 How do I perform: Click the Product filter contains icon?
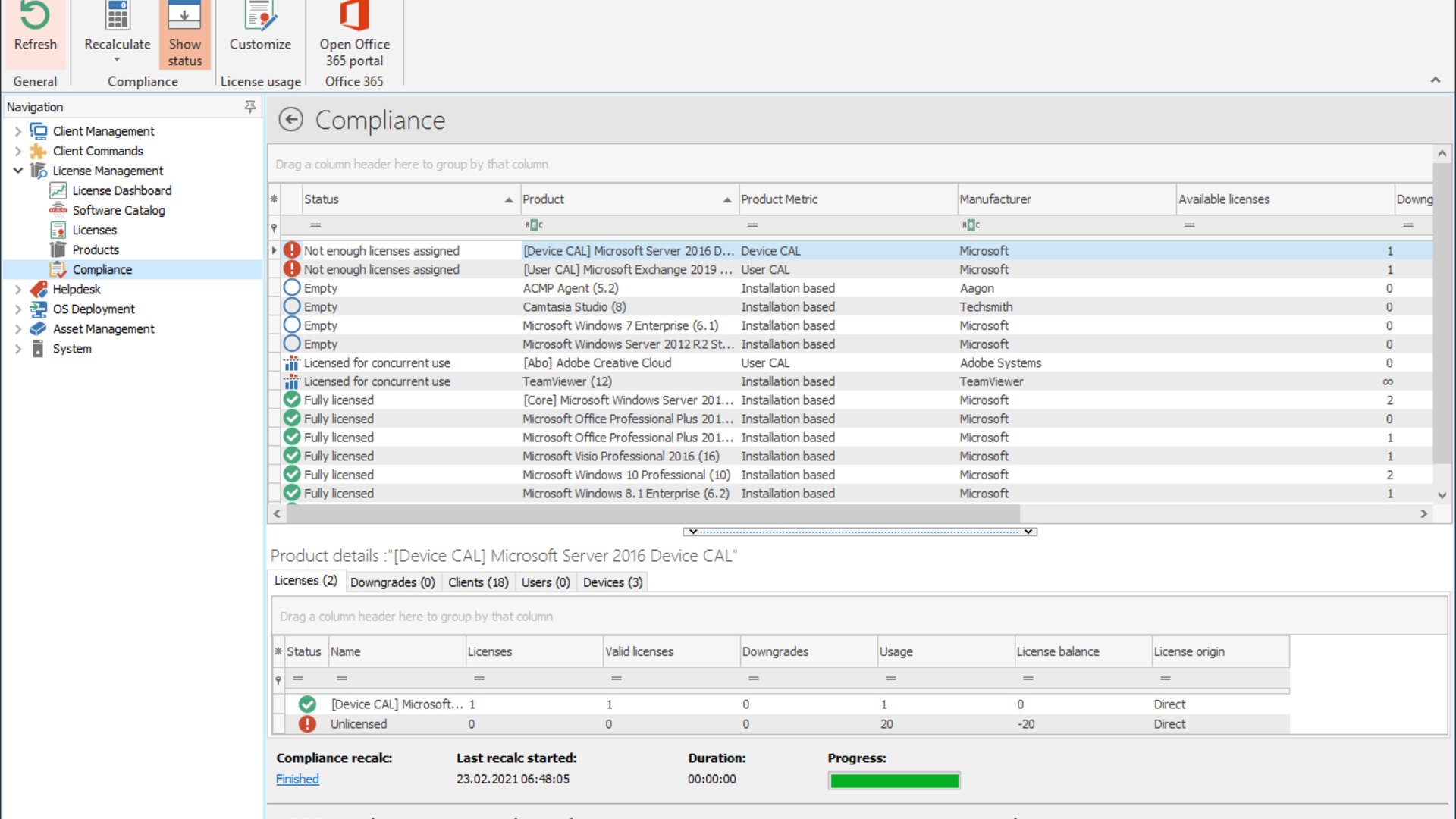pyautogui.click(x=534, y=225)
